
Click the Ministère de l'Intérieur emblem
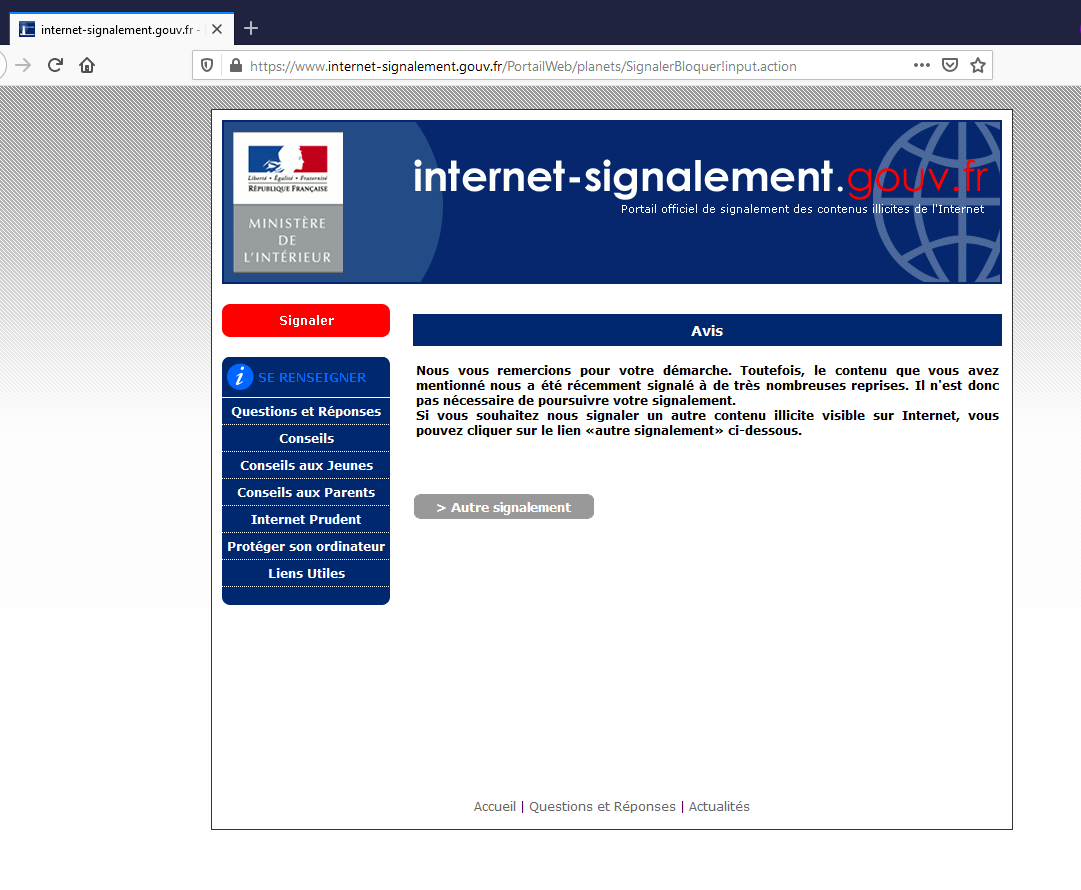tap(288, 239)
